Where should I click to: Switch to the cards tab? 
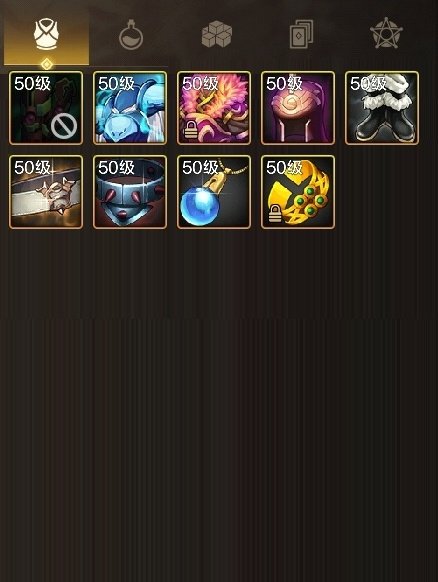click(301, 34)
